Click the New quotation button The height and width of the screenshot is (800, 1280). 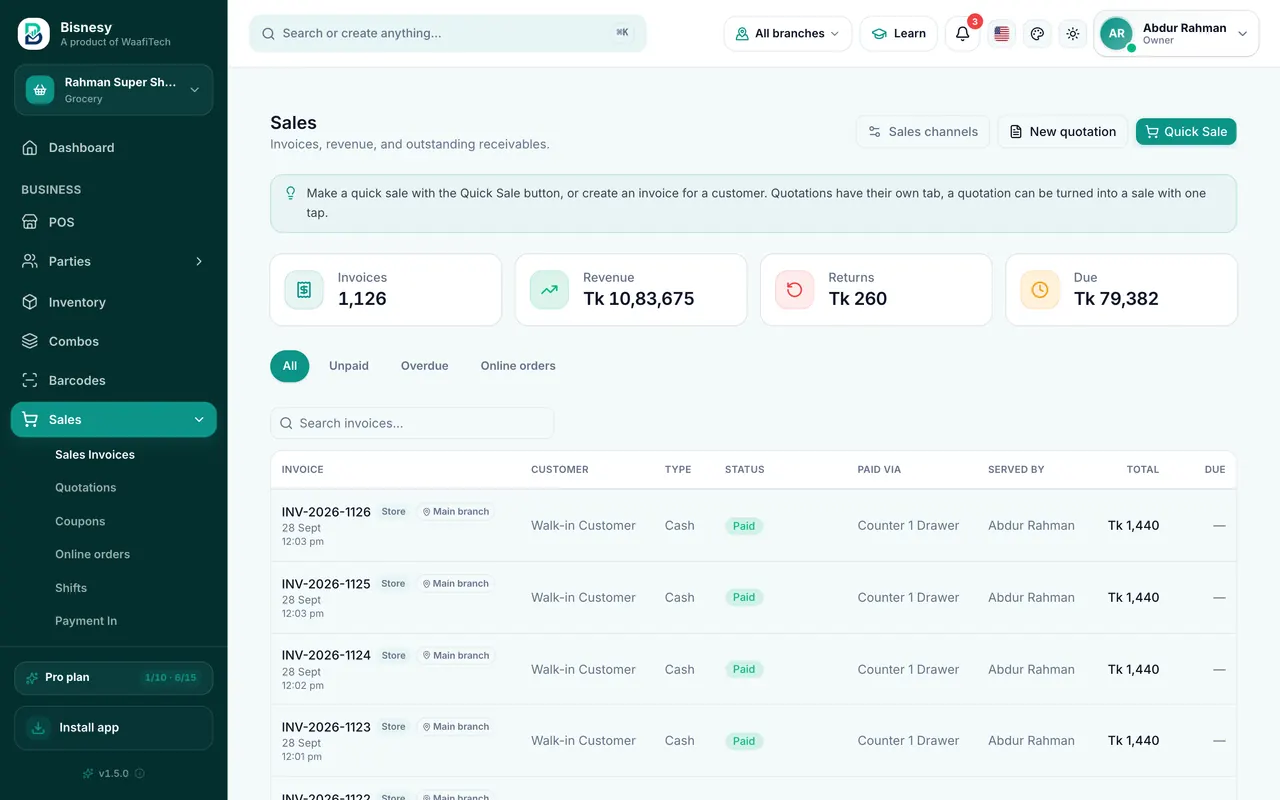point(1063,132)
